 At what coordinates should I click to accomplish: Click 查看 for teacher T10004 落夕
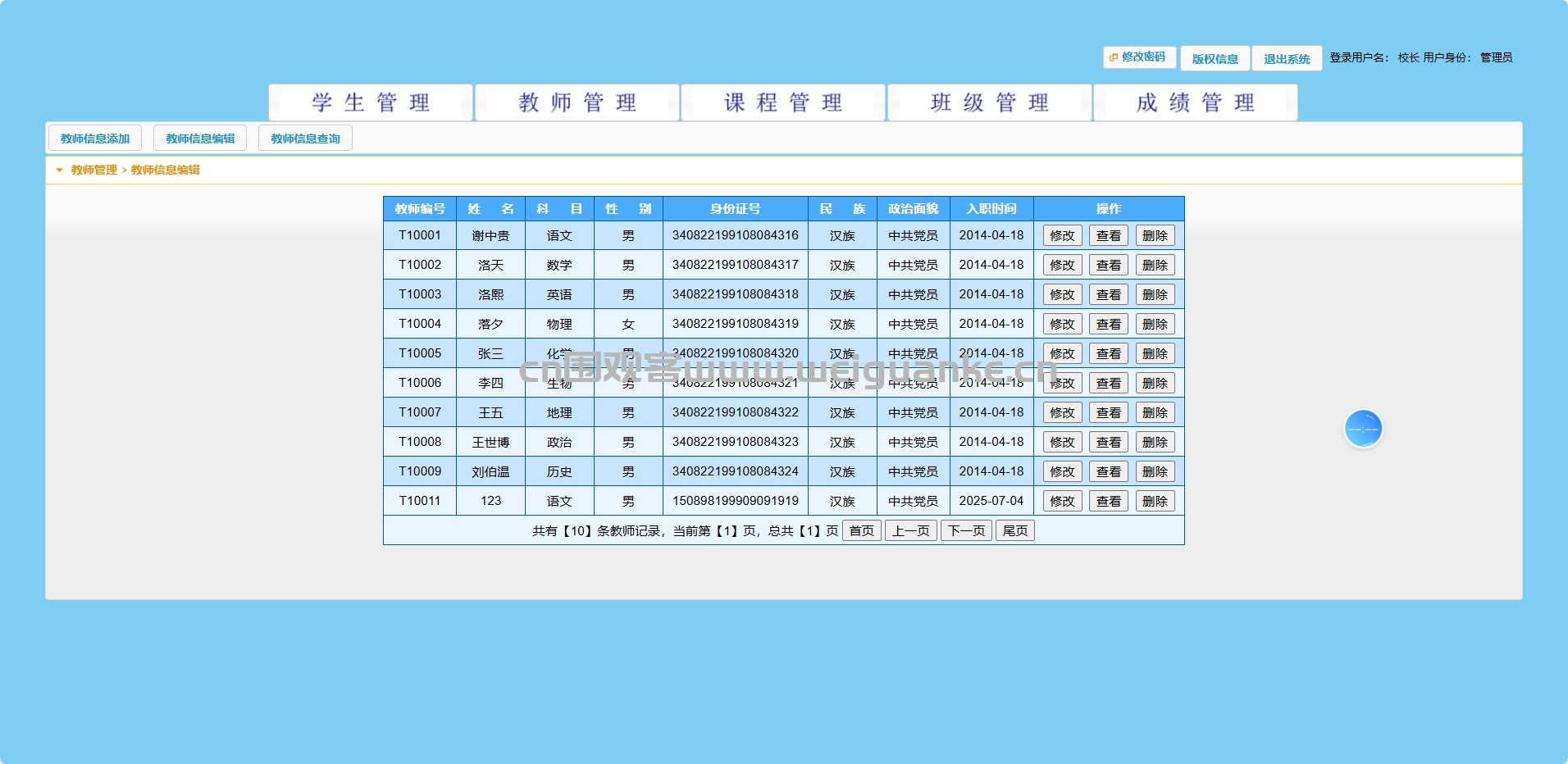(1109, 324)
